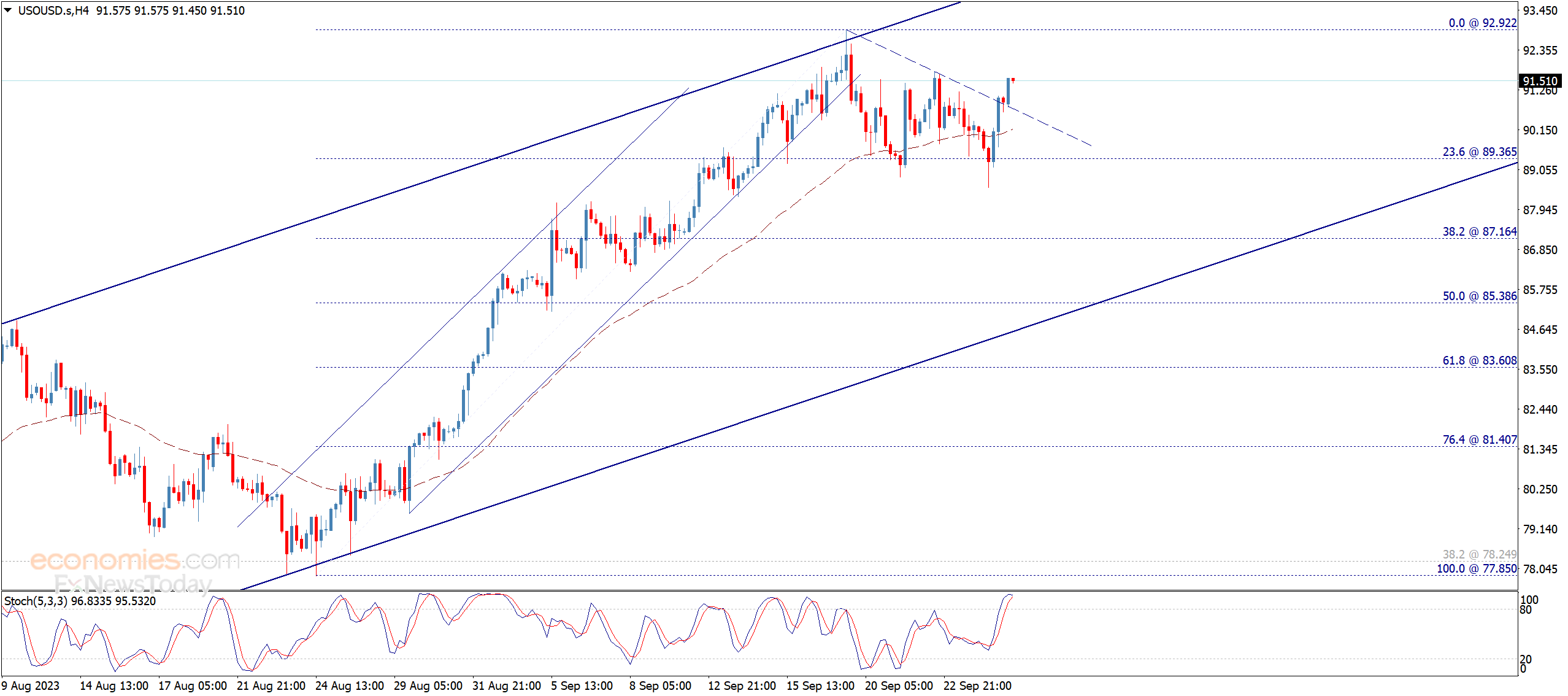Select the Fibonacci label 76.4 @ 81.407
The image size is (1568, 696).
click(1479, 439)
